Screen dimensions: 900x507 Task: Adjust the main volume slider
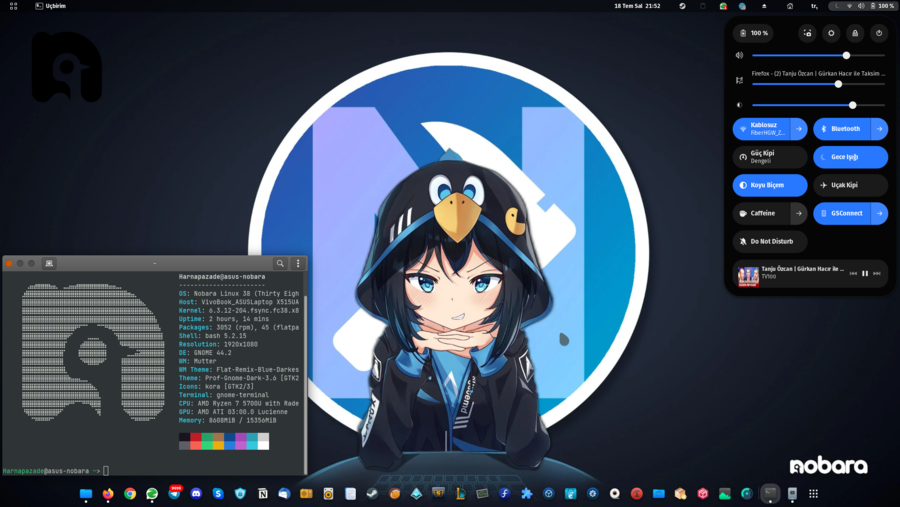[818, 56]
